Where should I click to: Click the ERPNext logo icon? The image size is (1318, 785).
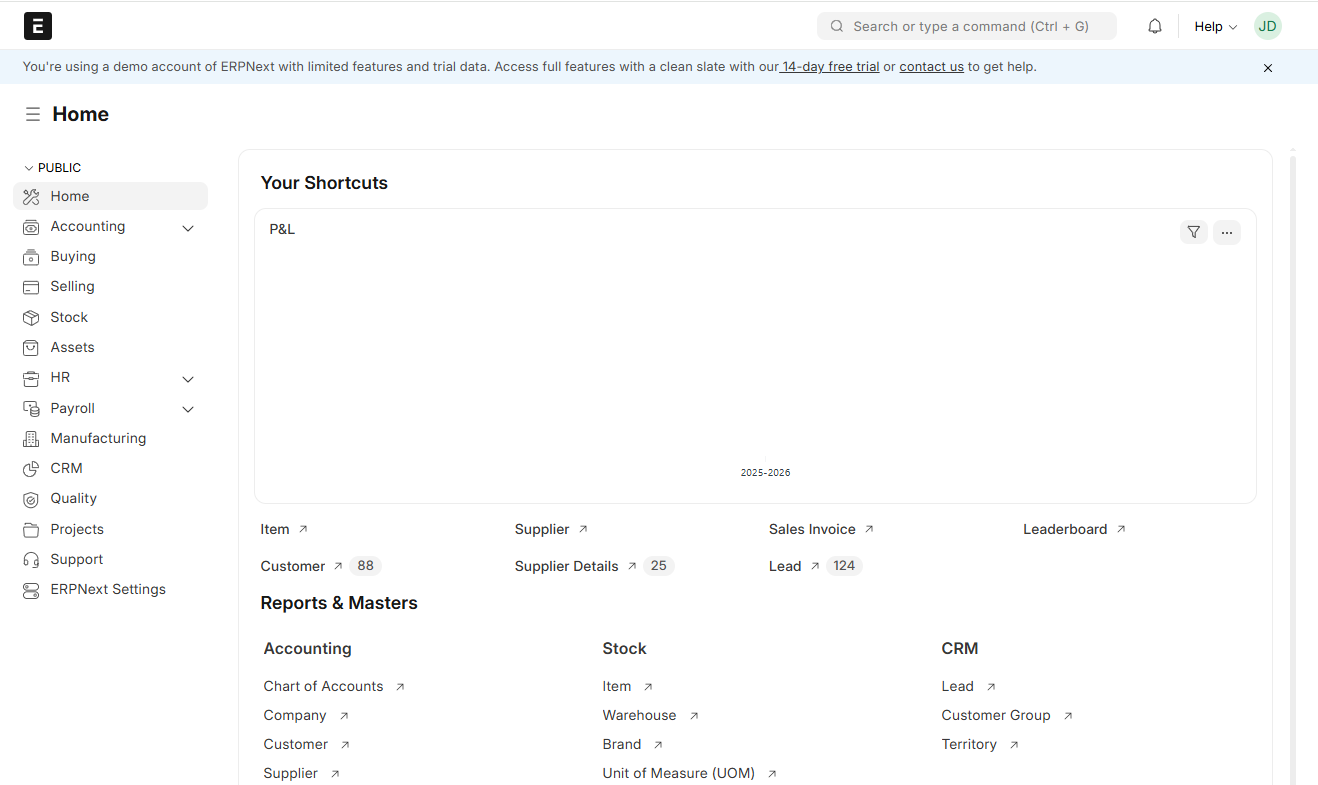(38, 26)
